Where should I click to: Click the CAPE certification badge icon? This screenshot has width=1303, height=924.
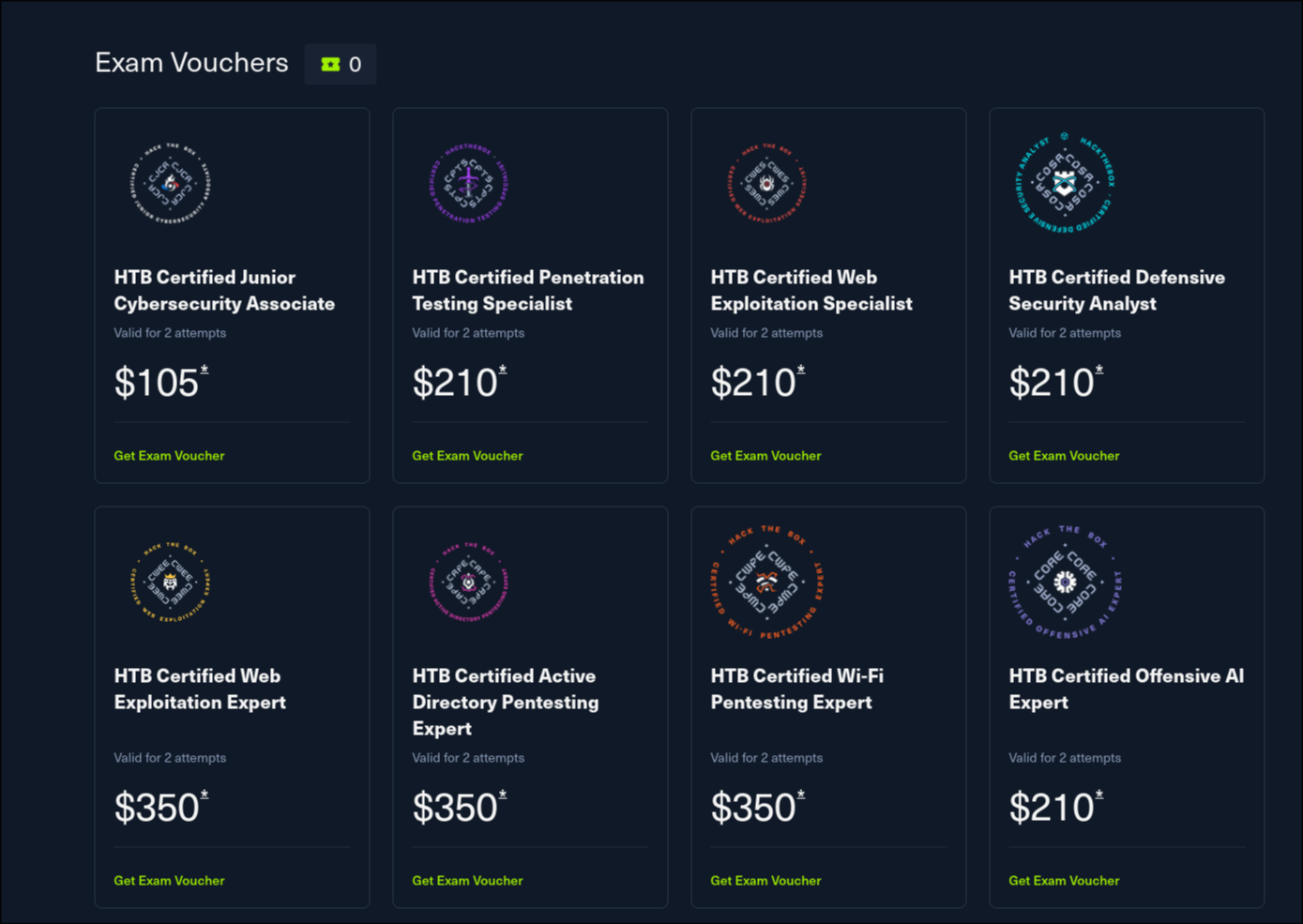pyautogui.click(x=468, y=582)
